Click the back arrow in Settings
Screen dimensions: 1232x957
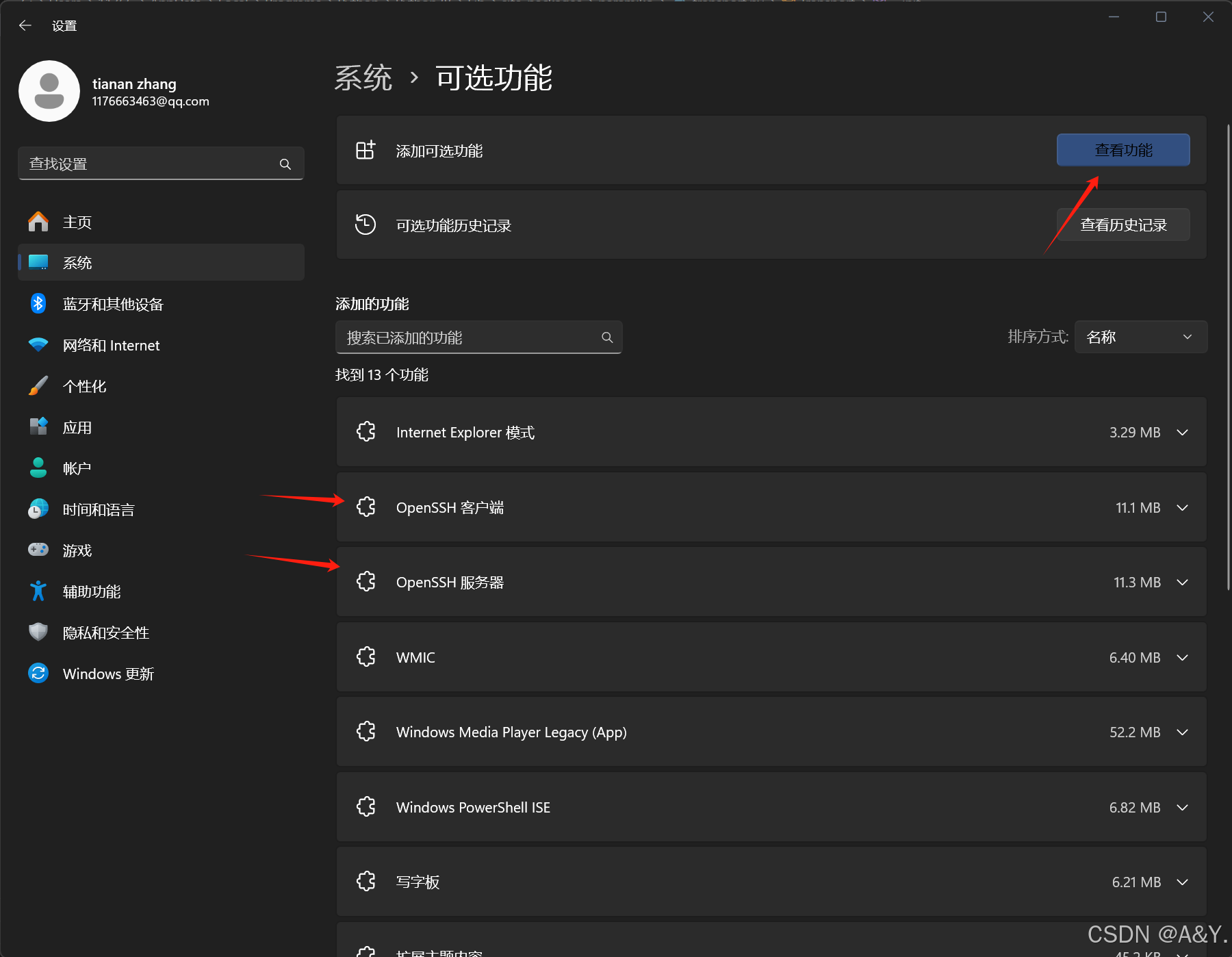[25, 25]
